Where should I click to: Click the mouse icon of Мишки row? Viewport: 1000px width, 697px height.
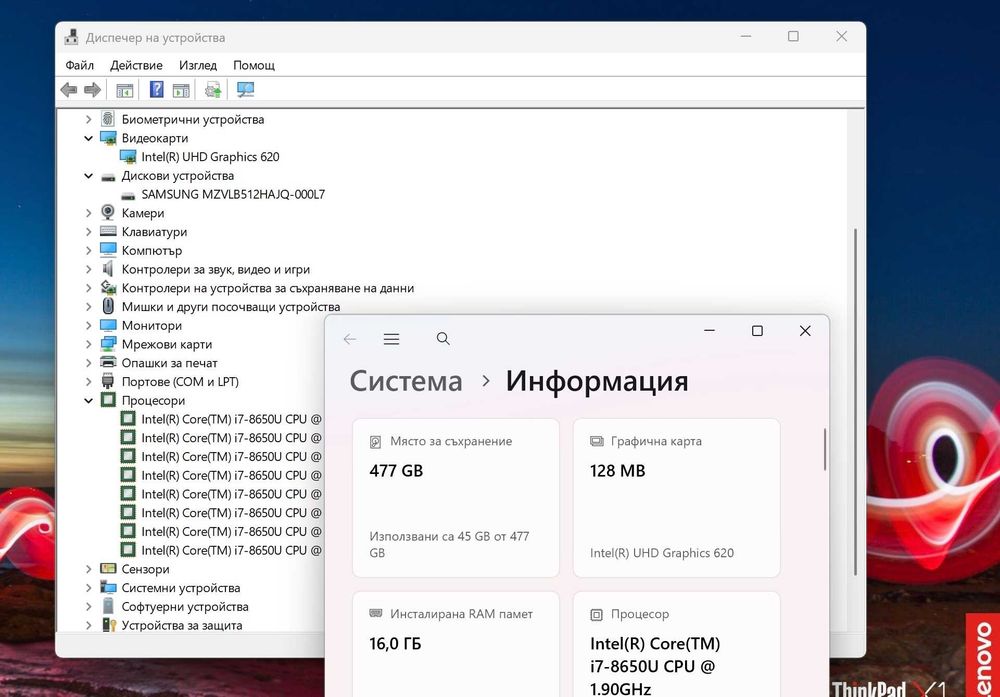tap(108, 306)
